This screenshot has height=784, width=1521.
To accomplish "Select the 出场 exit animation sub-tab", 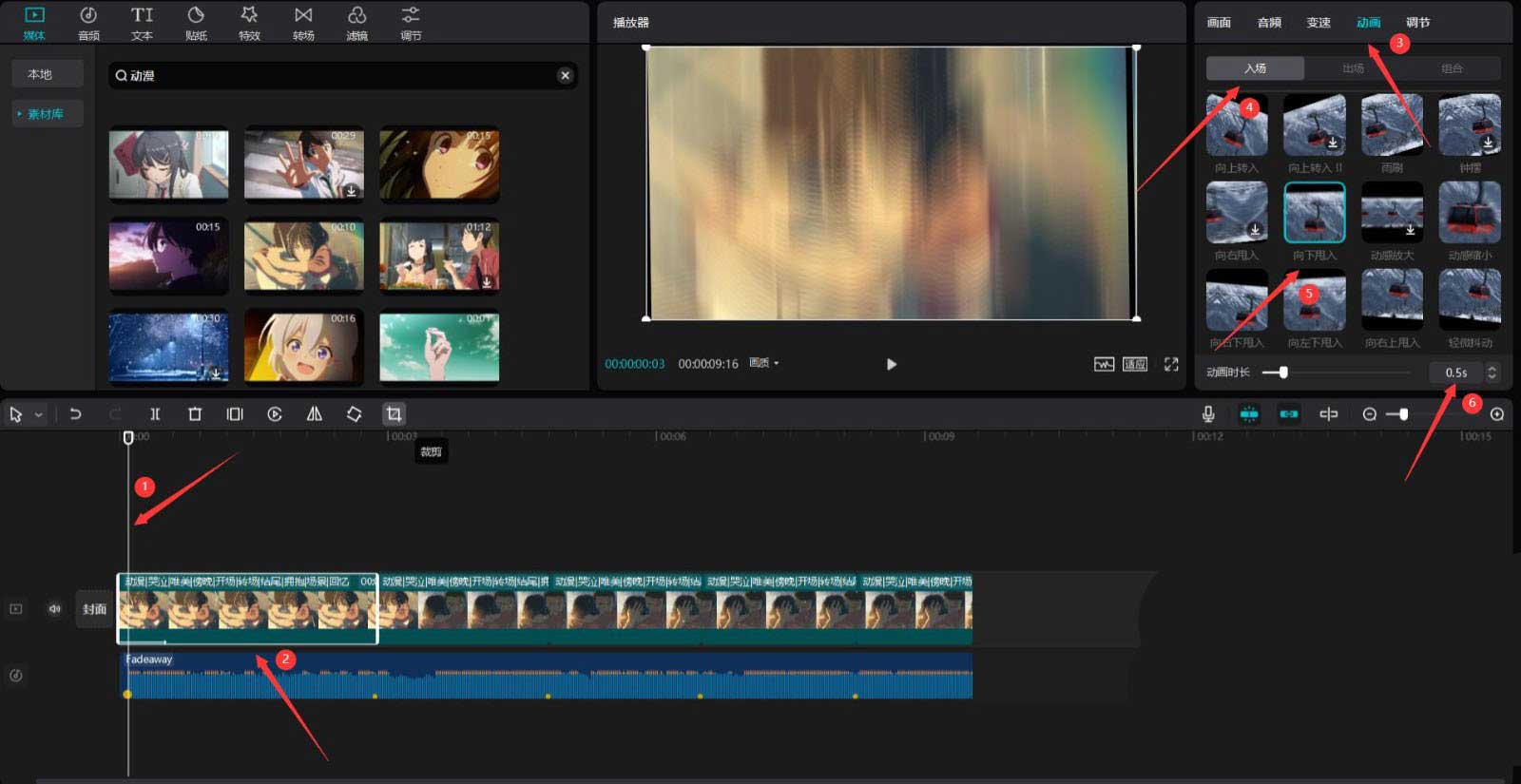I will coord(1353,68).
